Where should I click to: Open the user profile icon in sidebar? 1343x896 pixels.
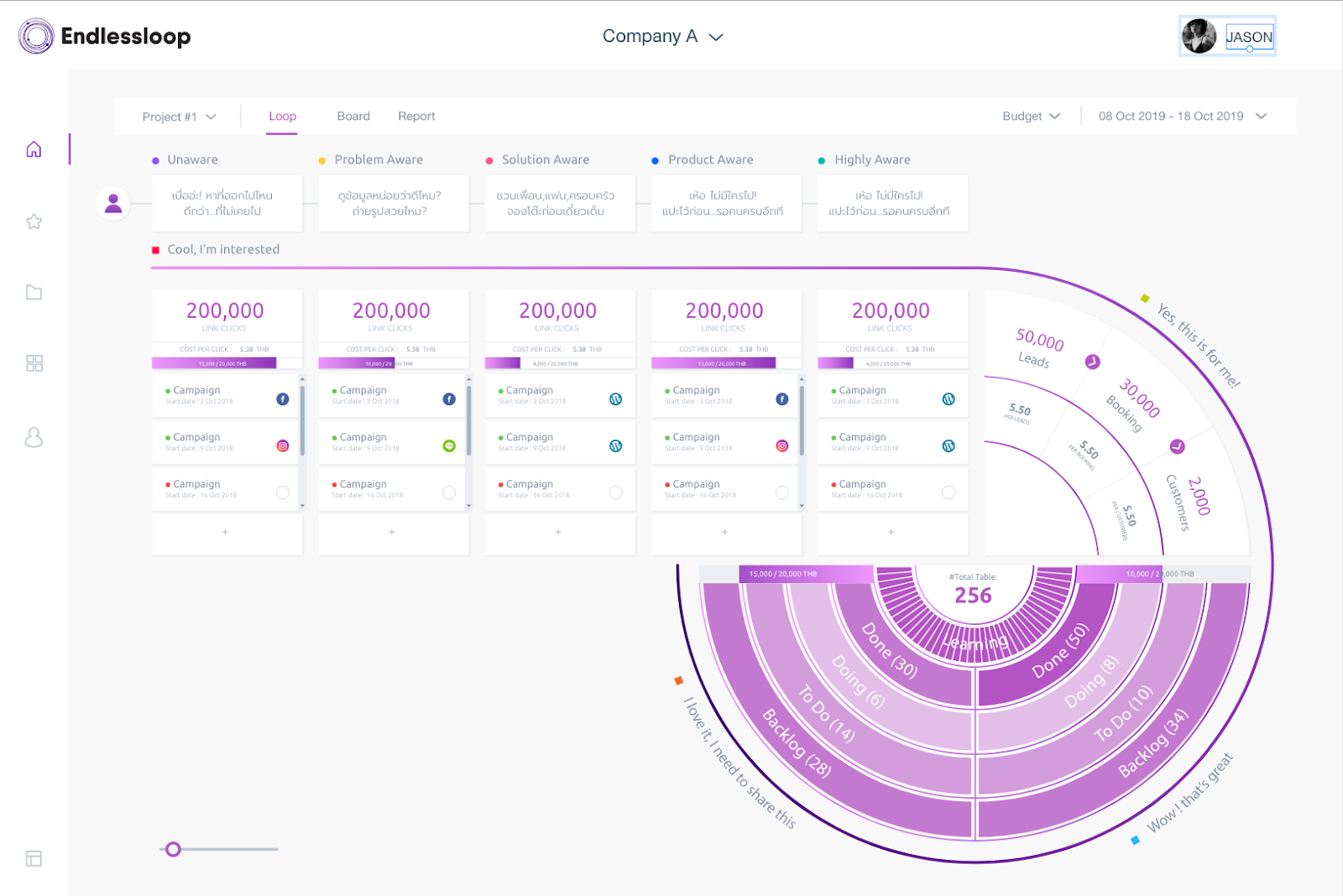[34, 436]
